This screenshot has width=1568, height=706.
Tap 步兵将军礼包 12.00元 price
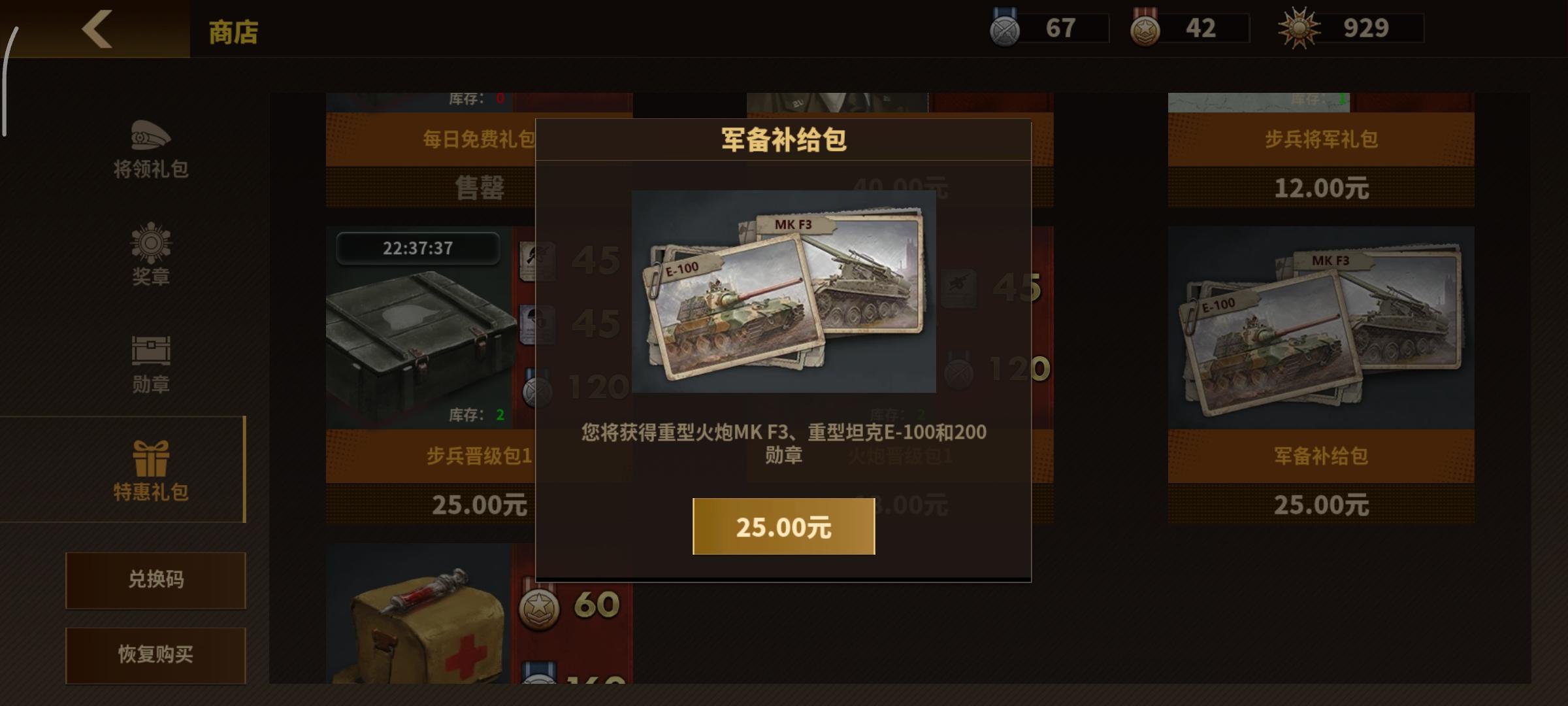click(x=1321, y=188)
